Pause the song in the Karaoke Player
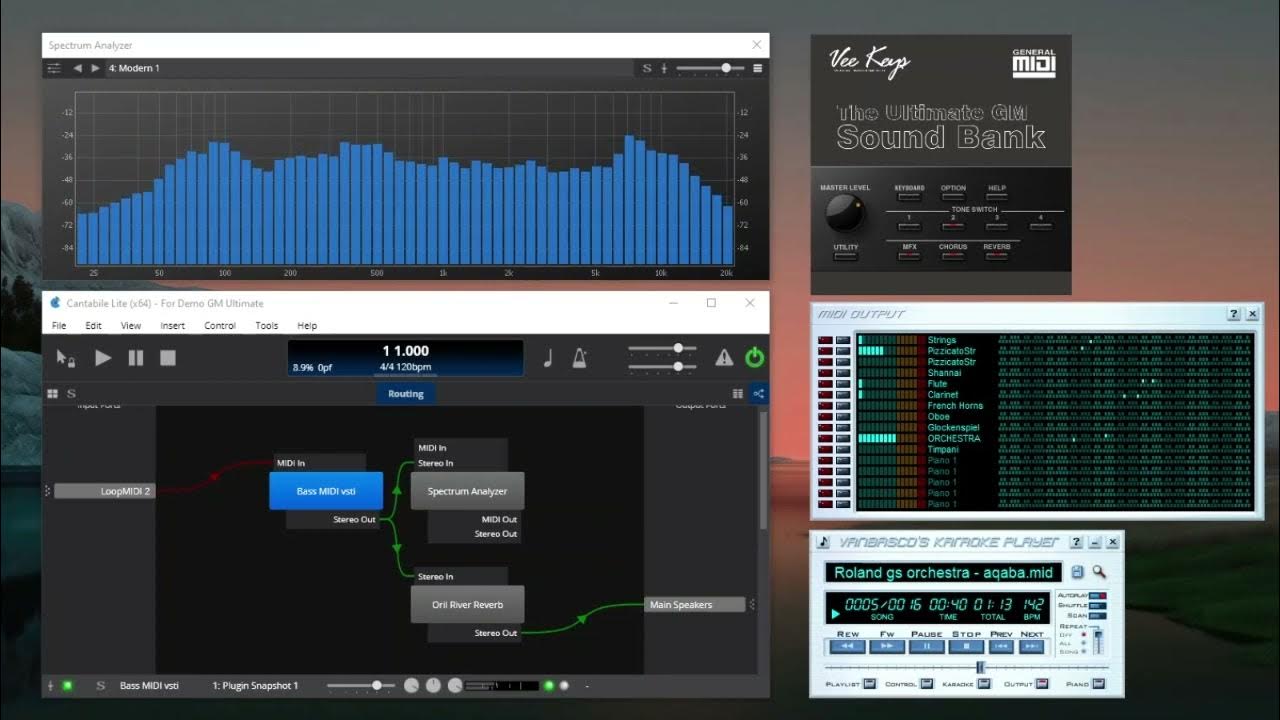Image resolution: width=1280 pixels, height=720 pixels. coord(926,646)
